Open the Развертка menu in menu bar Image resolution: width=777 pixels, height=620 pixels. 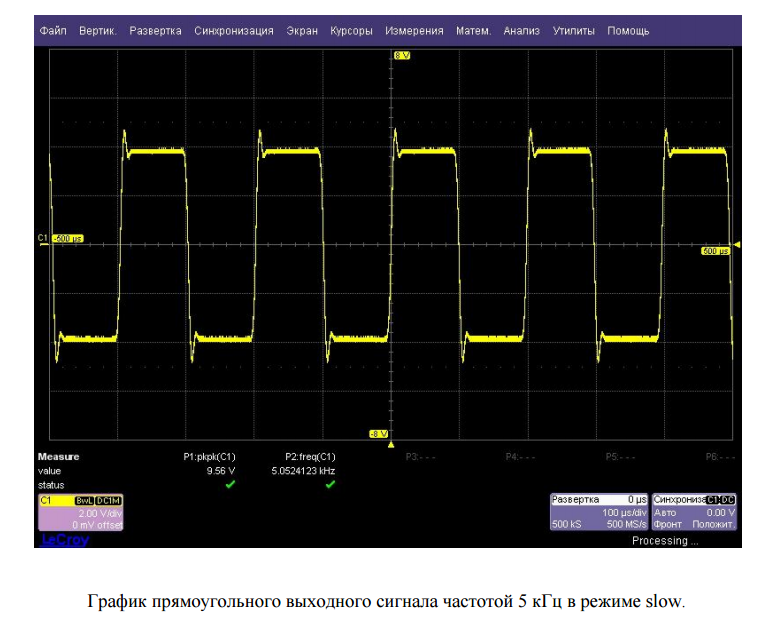tap(155, 31)
